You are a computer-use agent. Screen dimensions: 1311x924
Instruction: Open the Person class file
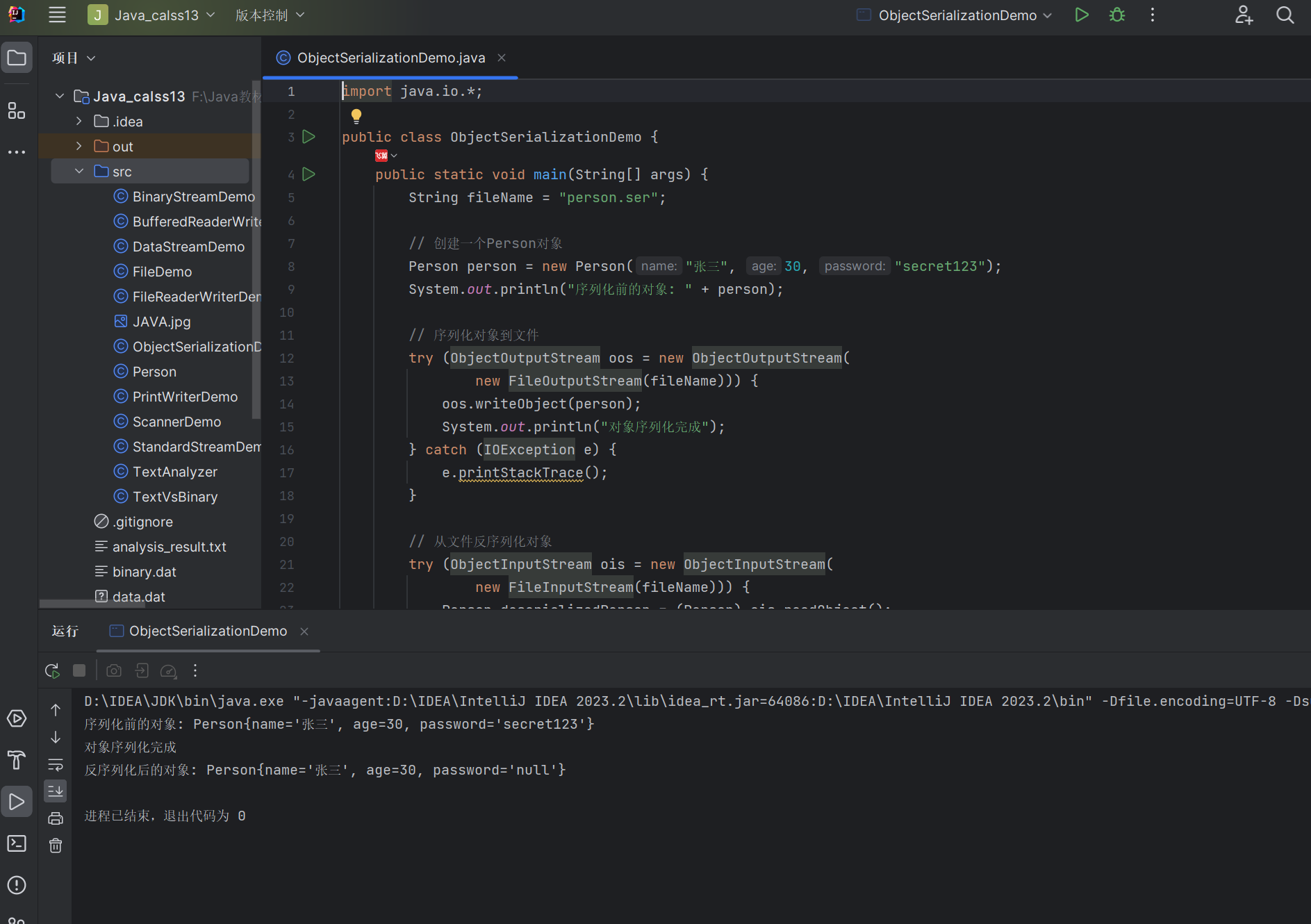[154, 372]
